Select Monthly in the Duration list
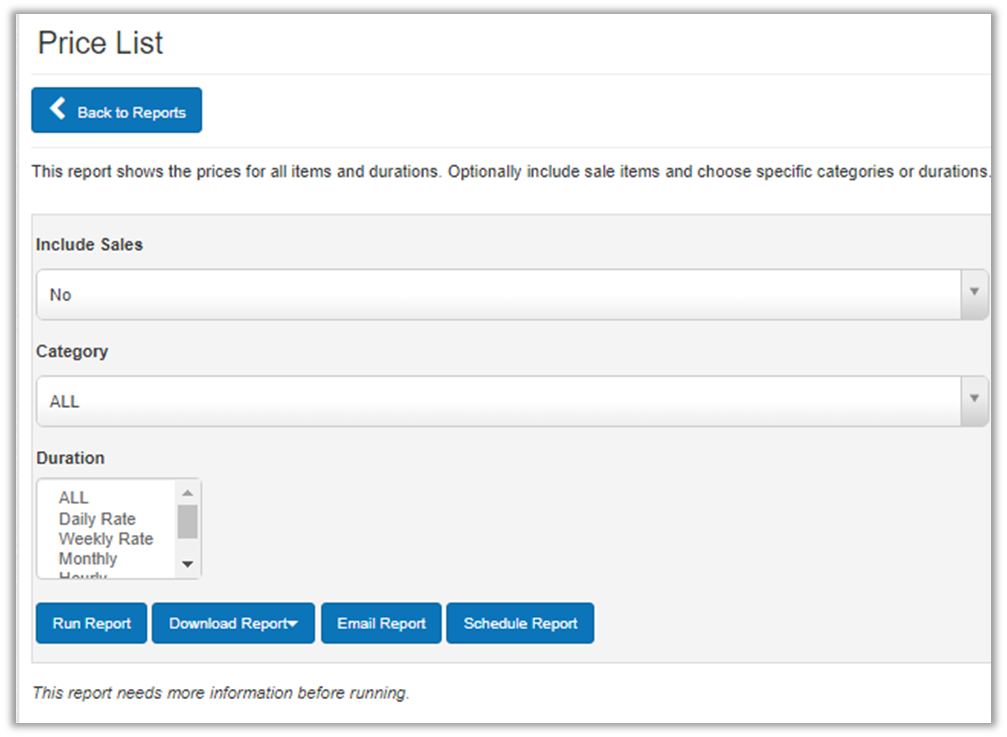 88,559
